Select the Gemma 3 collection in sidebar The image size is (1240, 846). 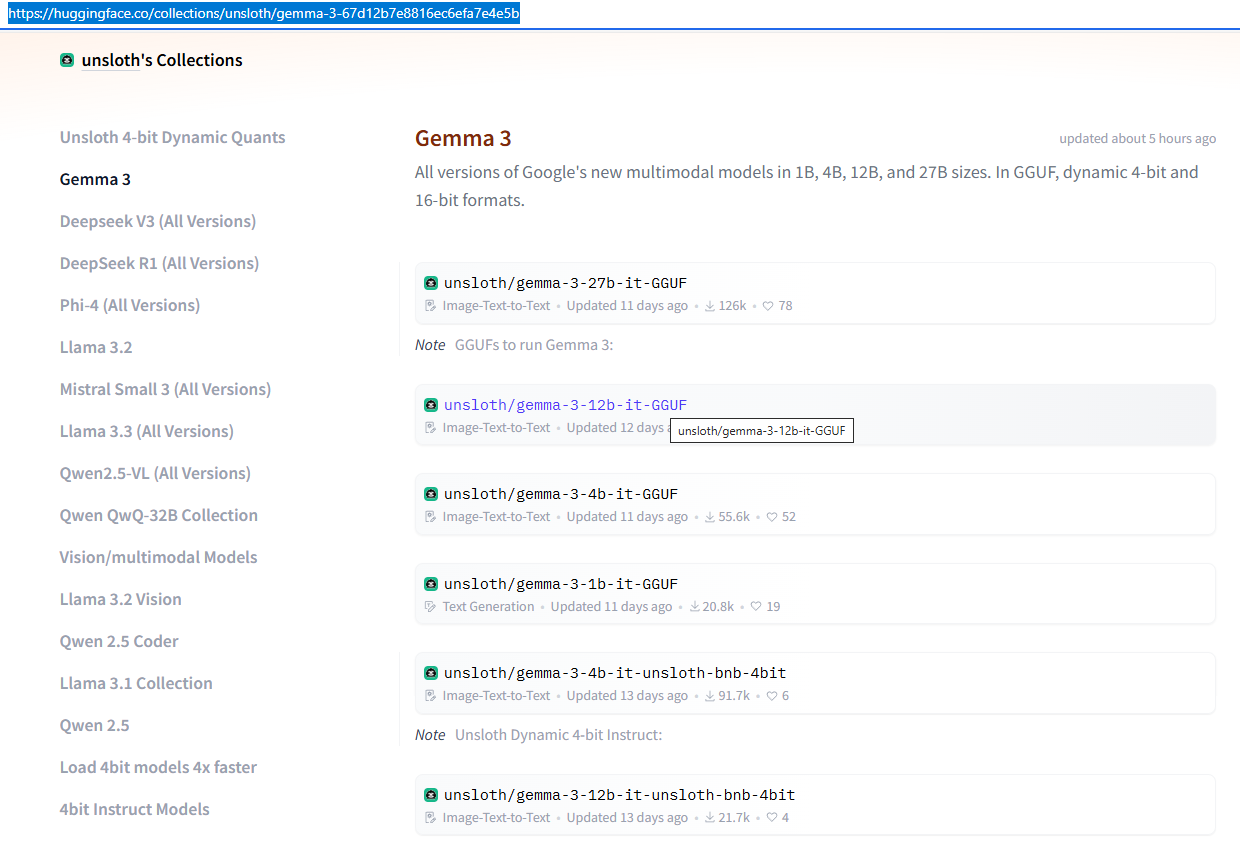[x=95, y=179]
